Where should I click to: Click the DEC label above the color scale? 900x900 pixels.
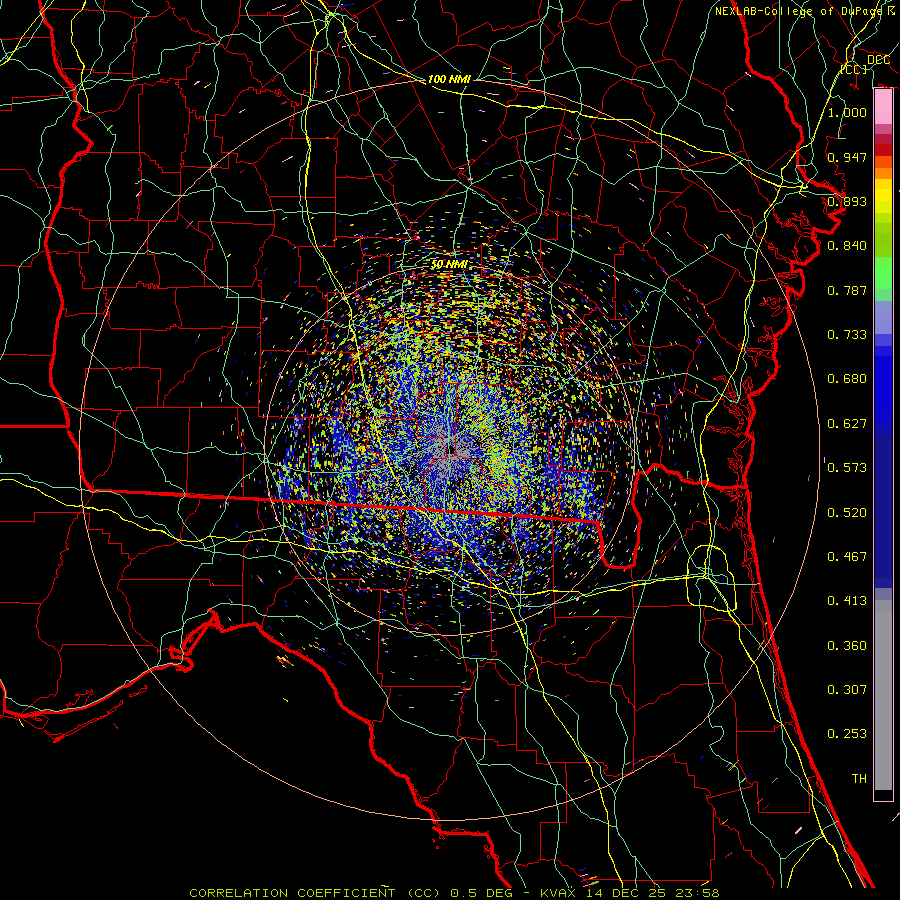pyautogui.click(x=878, y=59)
